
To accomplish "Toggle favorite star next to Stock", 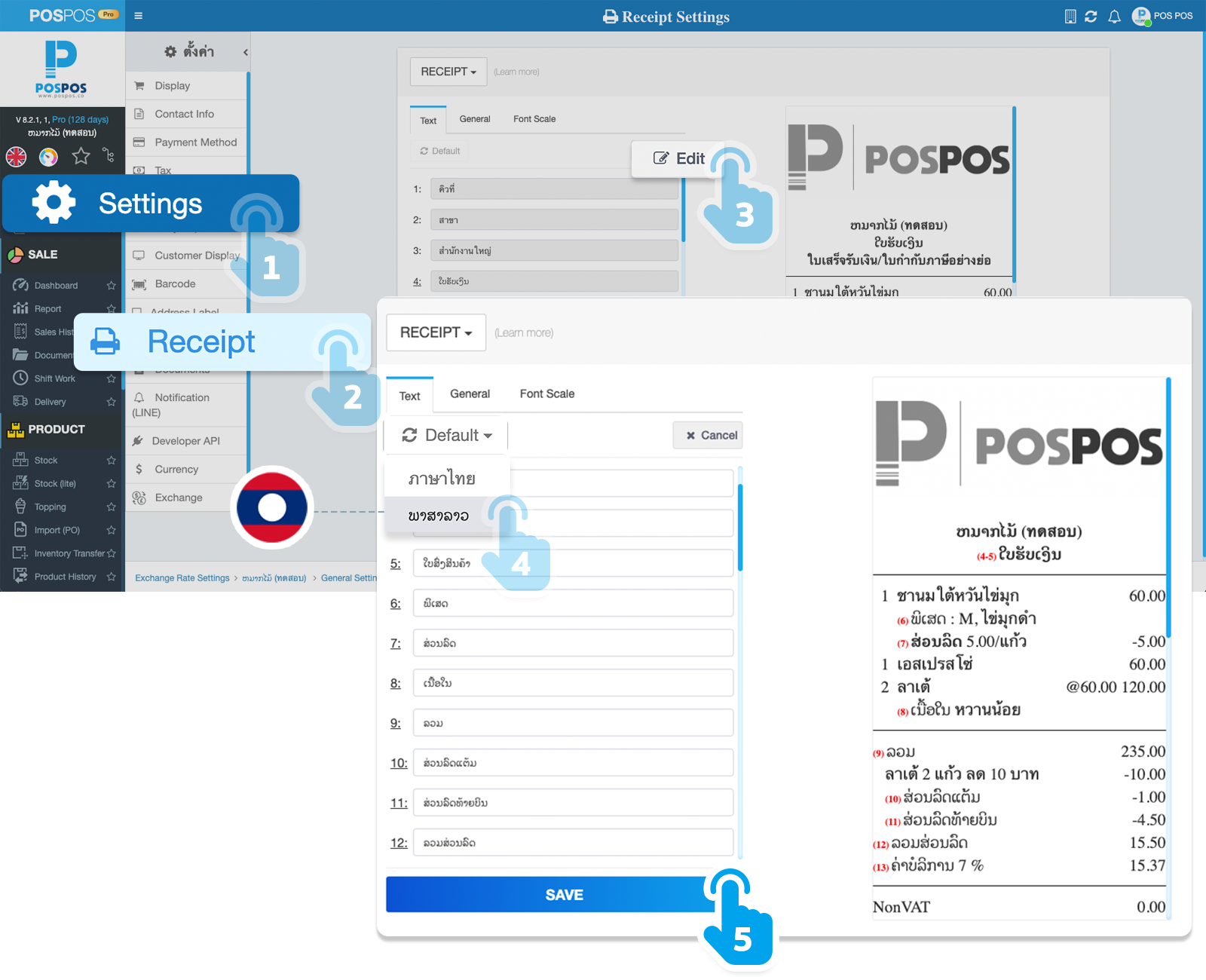I will click(112, 461).
